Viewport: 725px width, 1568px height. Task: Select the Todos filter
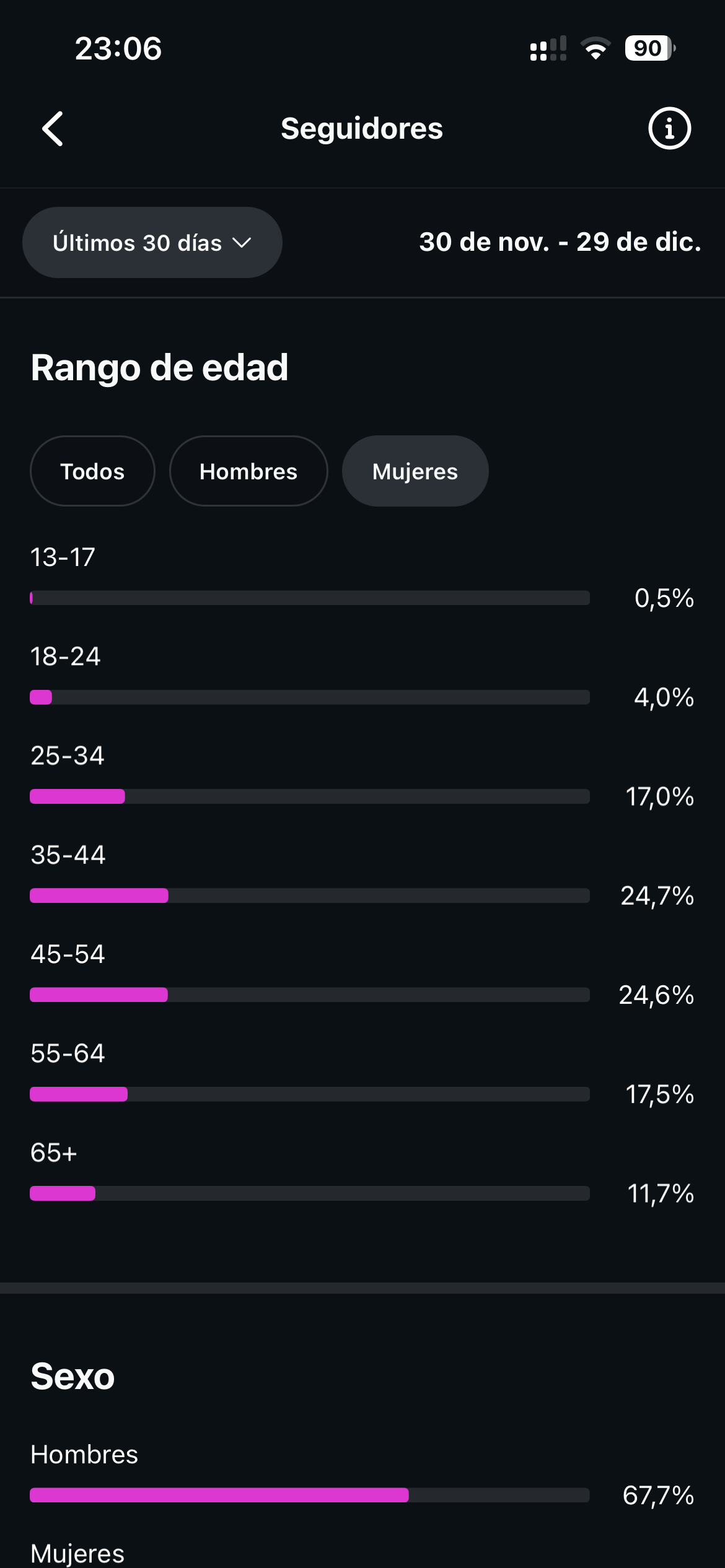[92, 471]
